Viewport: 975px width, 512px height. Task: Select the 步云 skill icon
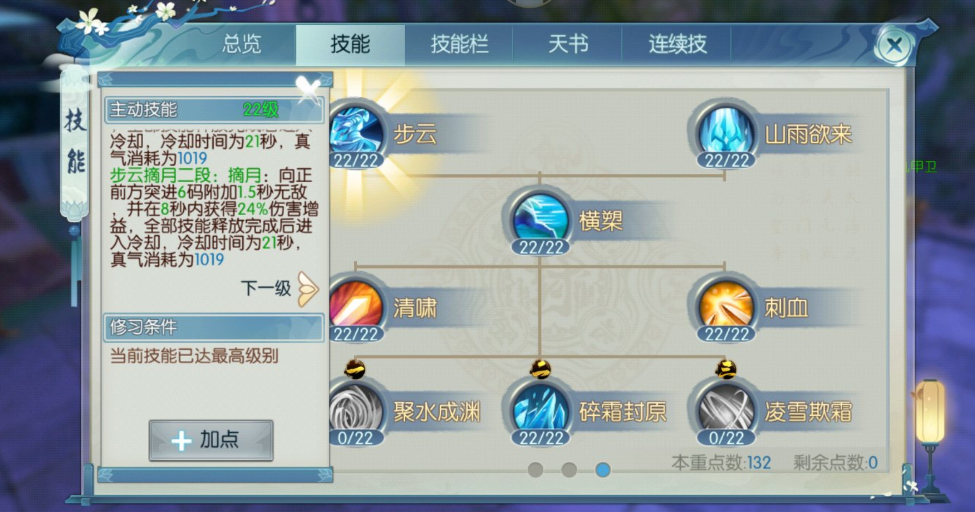point(356,131)
